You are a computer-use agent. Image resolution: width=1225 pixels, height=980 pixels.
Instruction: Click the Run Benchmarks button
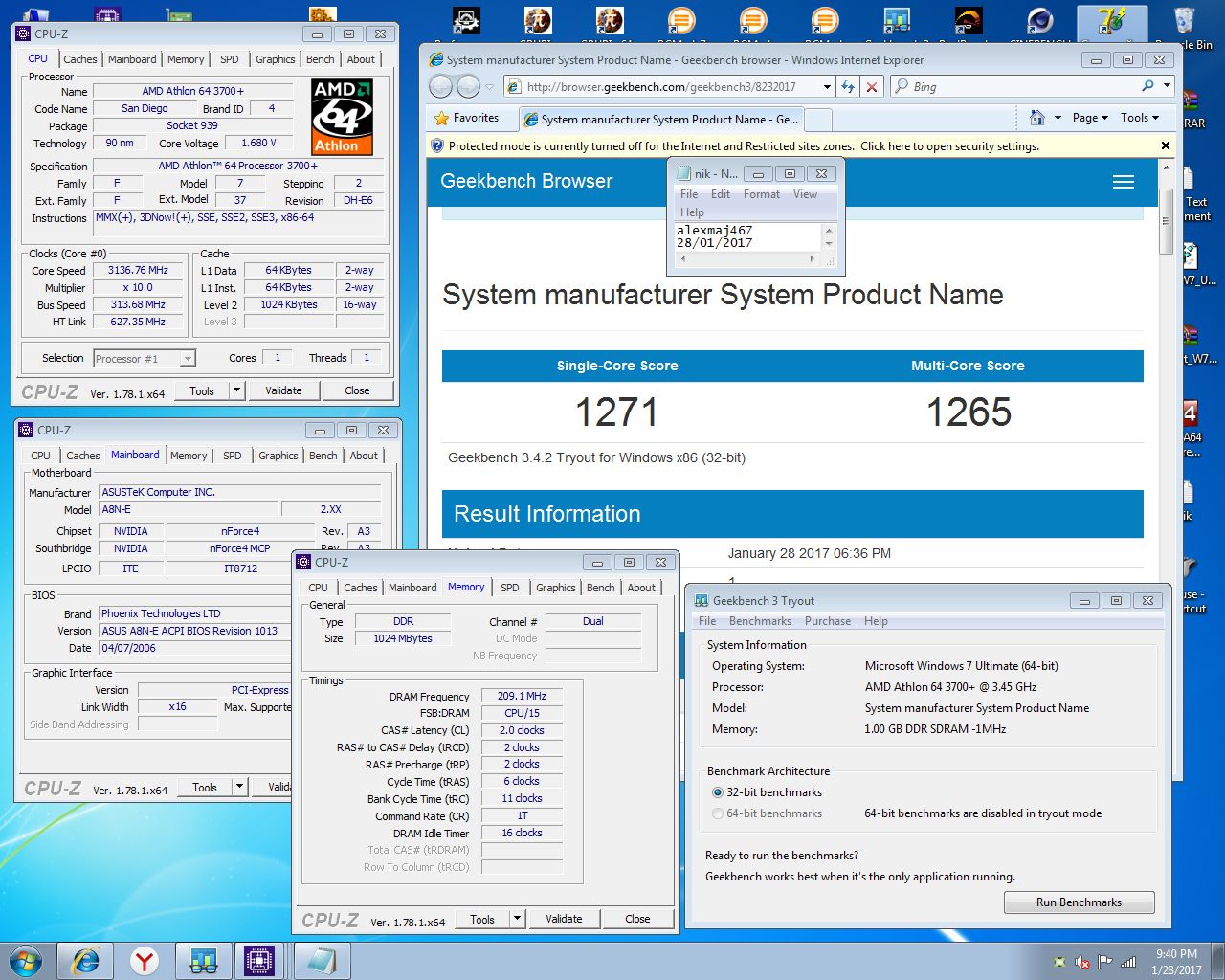pos(1079,902)
